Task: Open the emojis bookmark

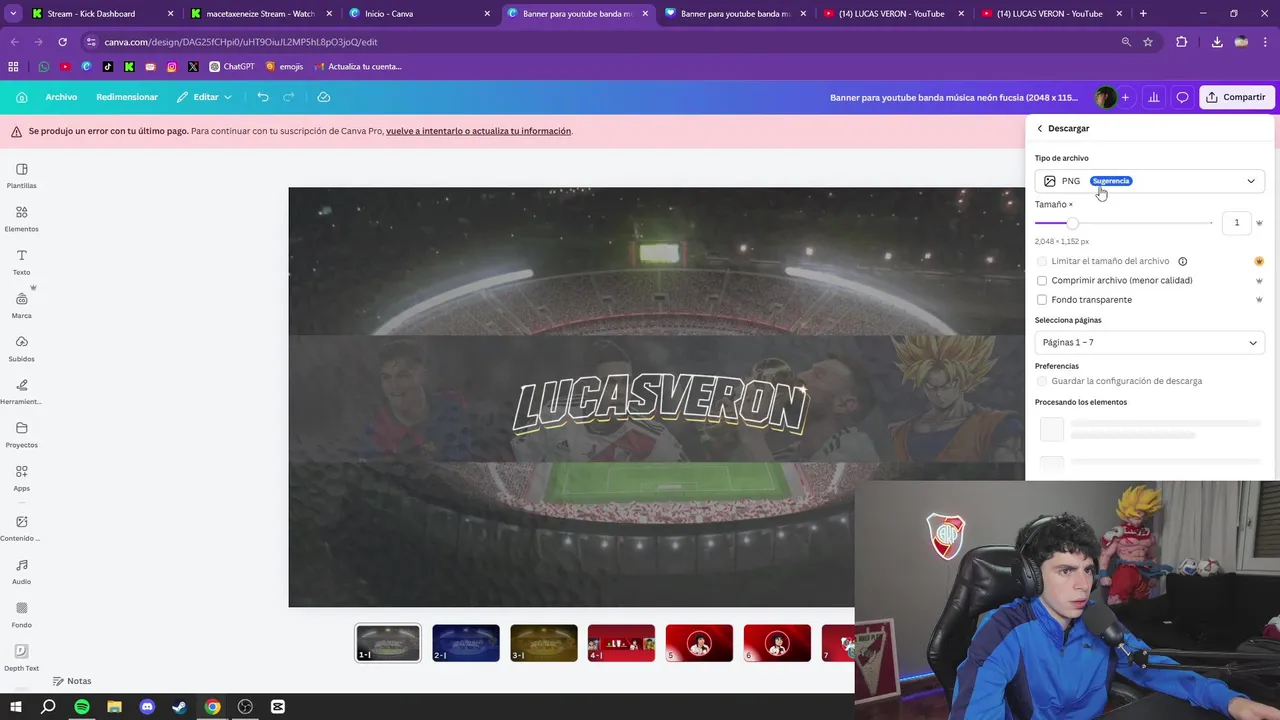Action: coord(284,67)
